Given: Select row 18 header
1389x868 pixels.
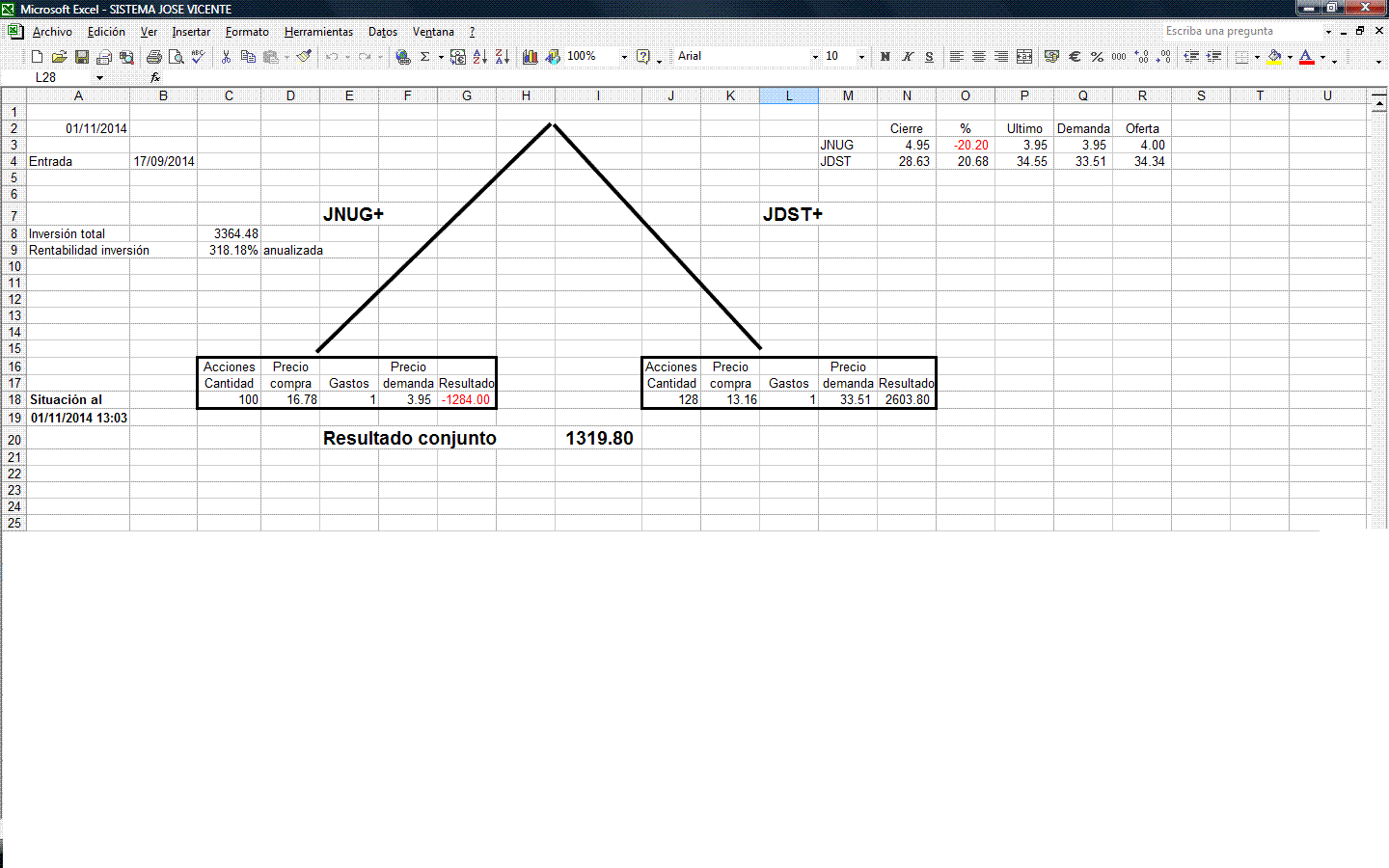Looking at the screenshot, I should (14, 399).
